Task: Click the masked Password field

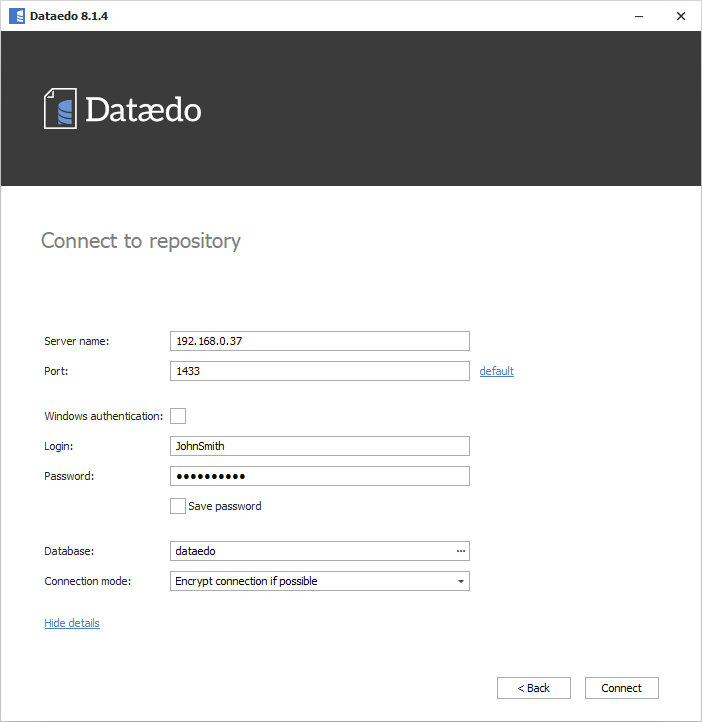Action: (320, 476)
